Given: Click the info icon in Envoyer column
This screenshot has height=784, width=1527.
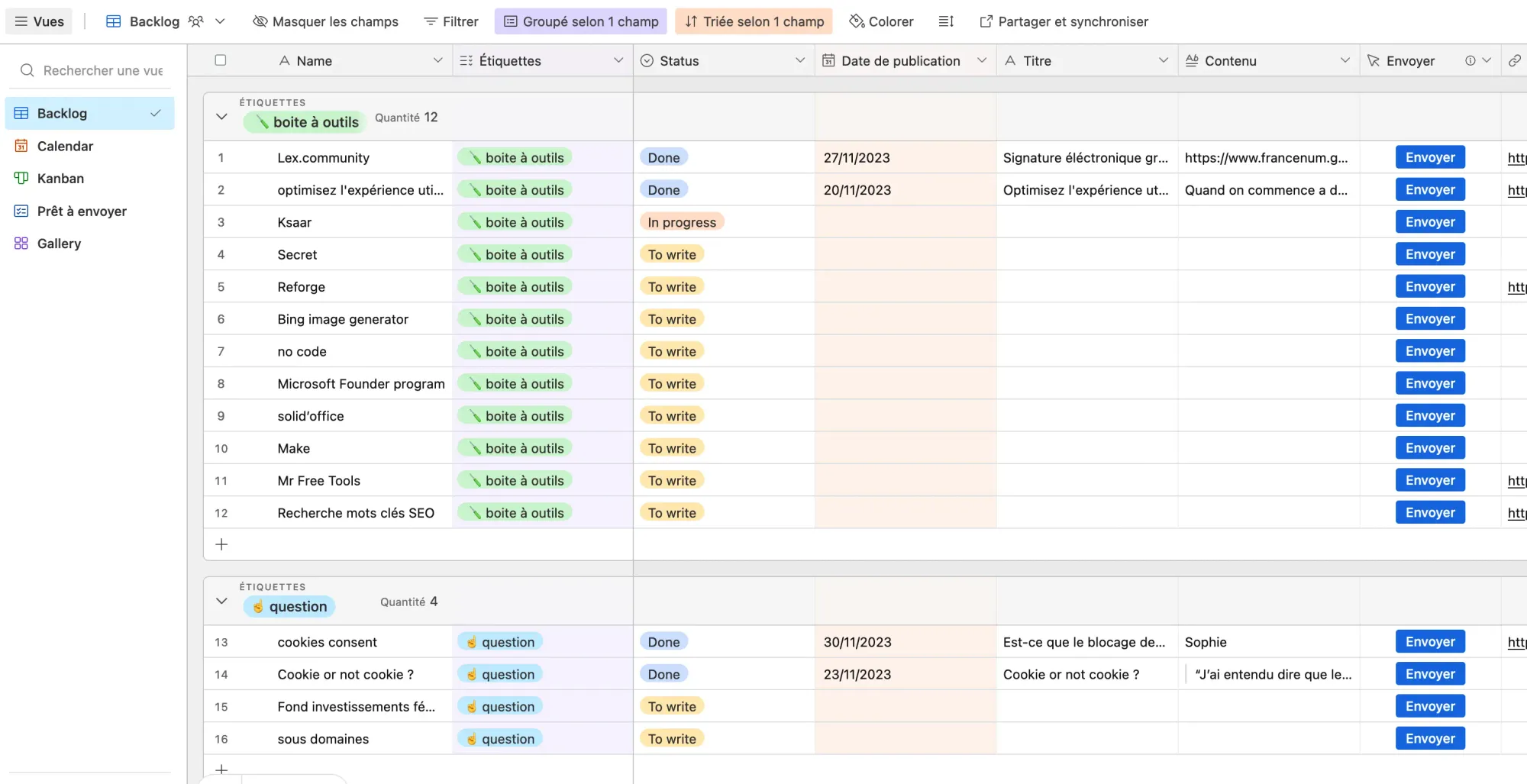Looking at the screenshot, I should coord(1470,61).
